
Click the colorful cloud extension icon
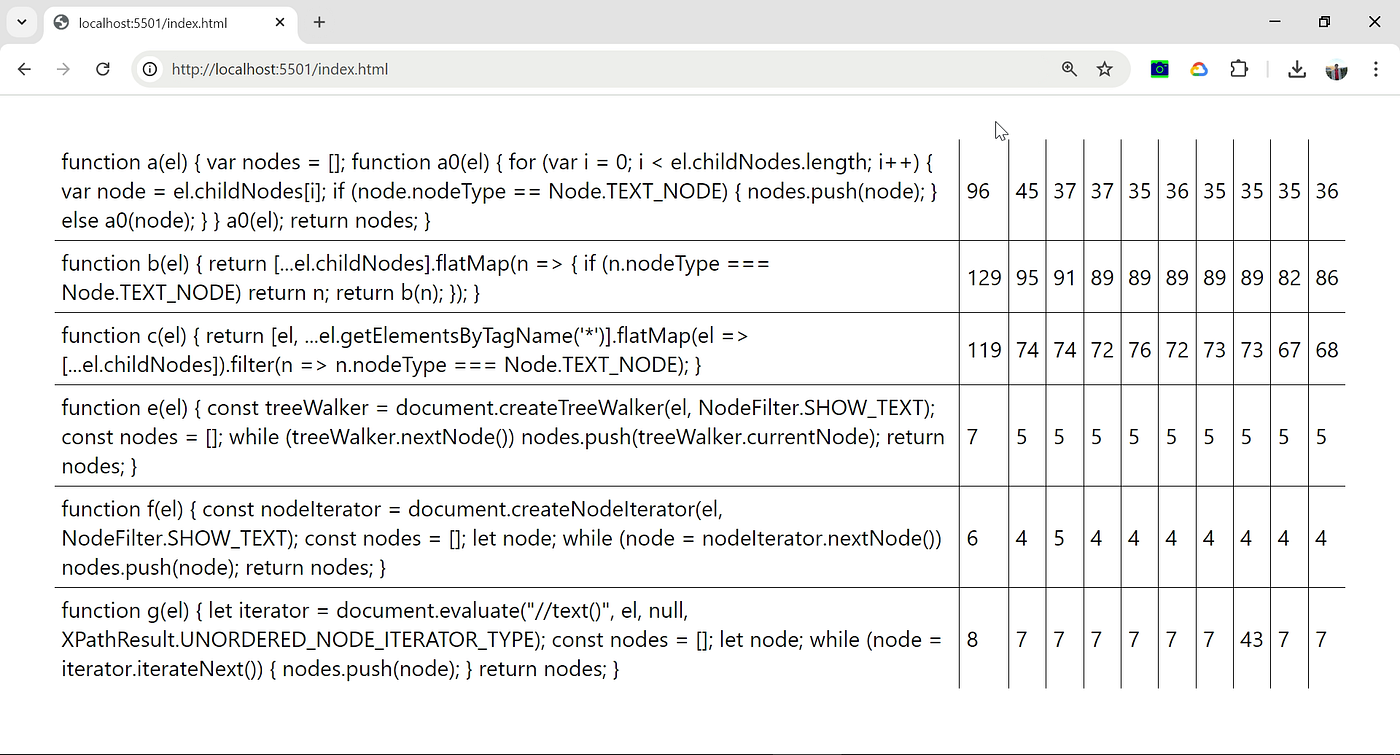1199,69
